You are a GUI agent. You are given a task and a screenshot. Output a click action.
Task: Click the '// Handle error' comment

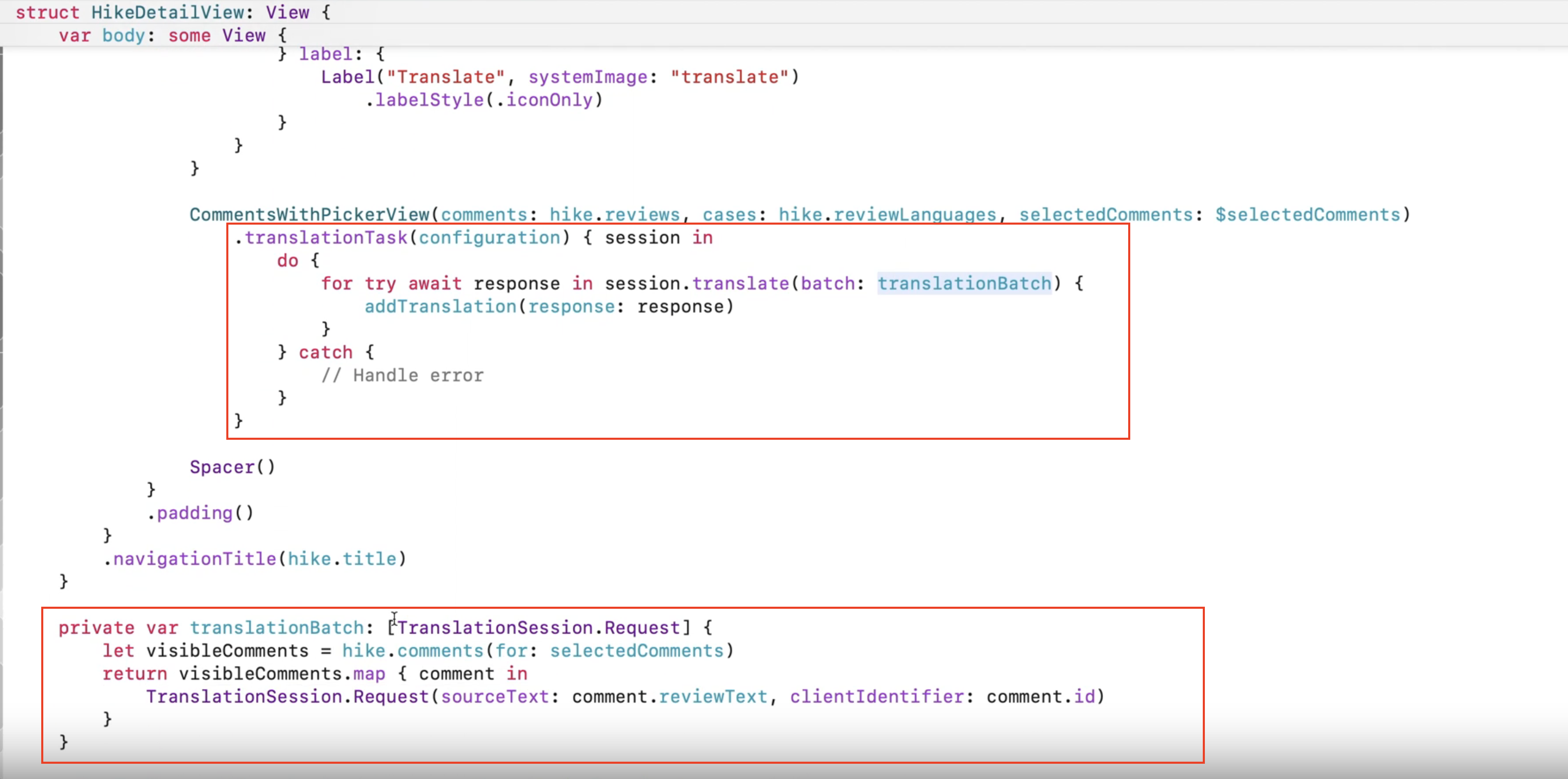402,375
